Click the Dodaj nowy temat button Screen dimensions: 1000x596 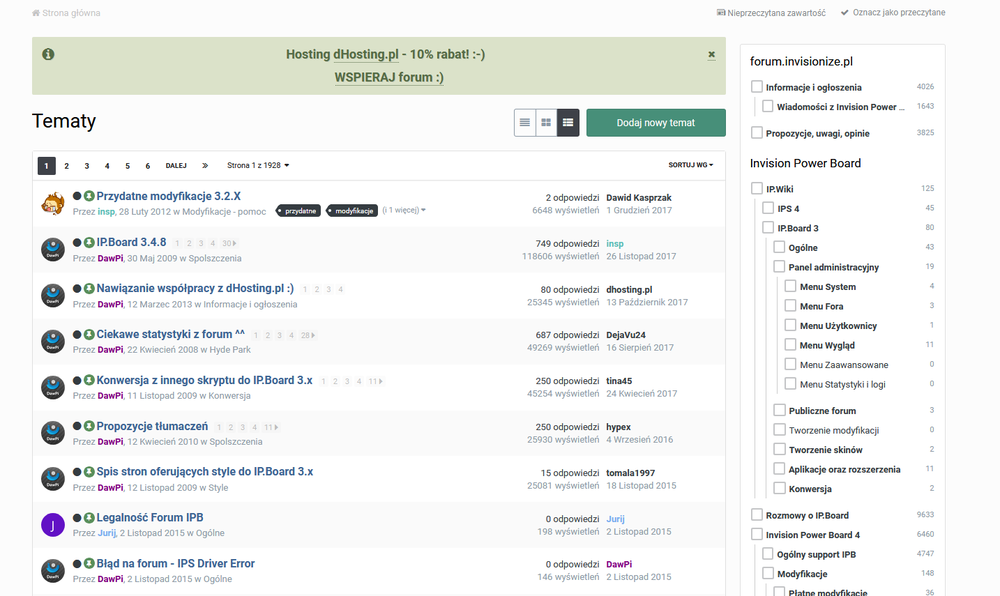pyautogui.click(x=655, y=123)
